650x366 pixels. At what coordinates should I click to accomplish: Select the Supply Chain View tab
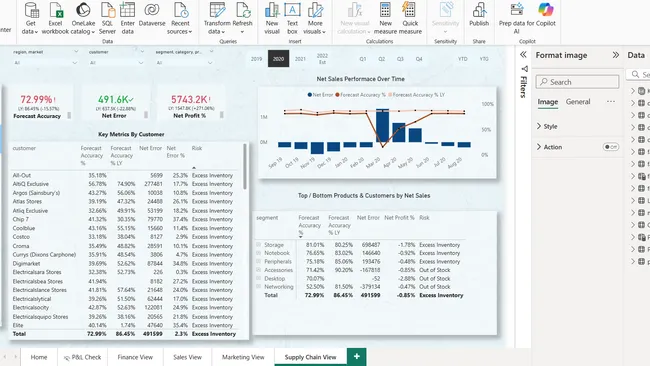click(310, 357)
